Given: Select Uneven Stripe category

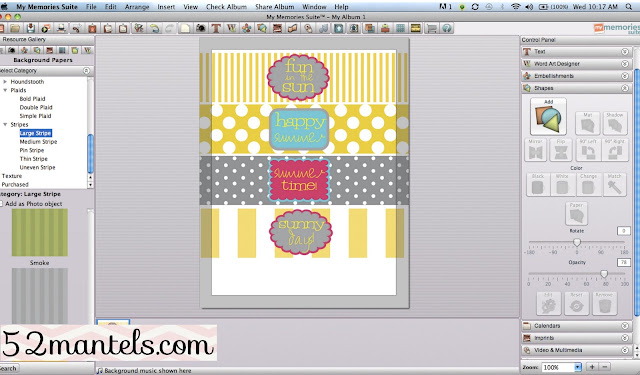Looking at the screenshot, I should click(37, 167).
